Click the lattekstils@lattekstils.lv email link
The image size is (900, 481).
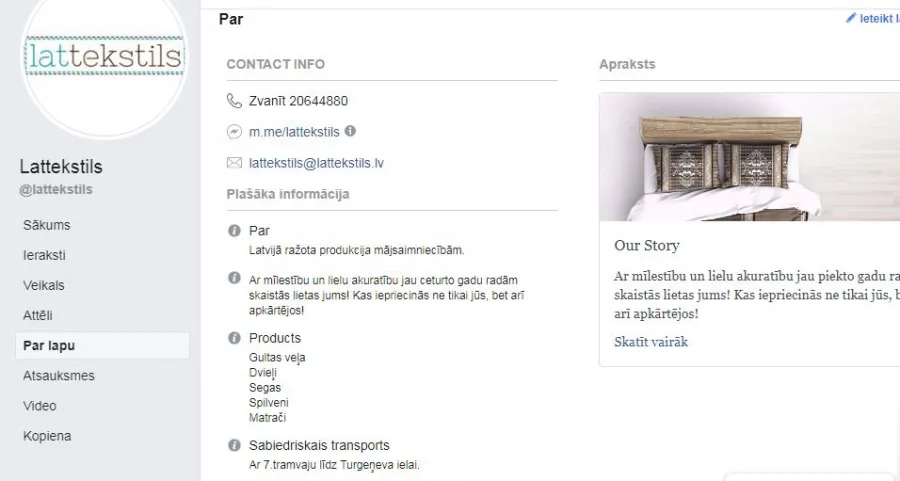(316, 163)
